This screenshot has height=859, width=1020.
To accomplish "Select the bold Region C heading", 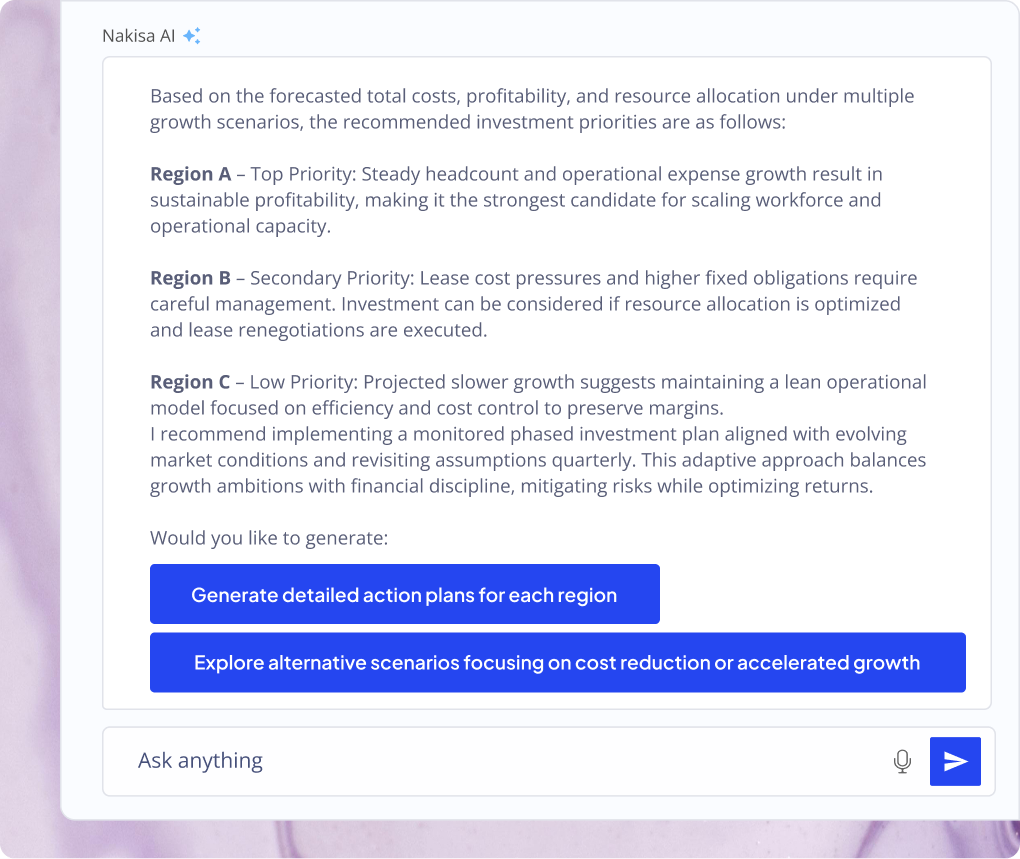I will pos(190,382).
